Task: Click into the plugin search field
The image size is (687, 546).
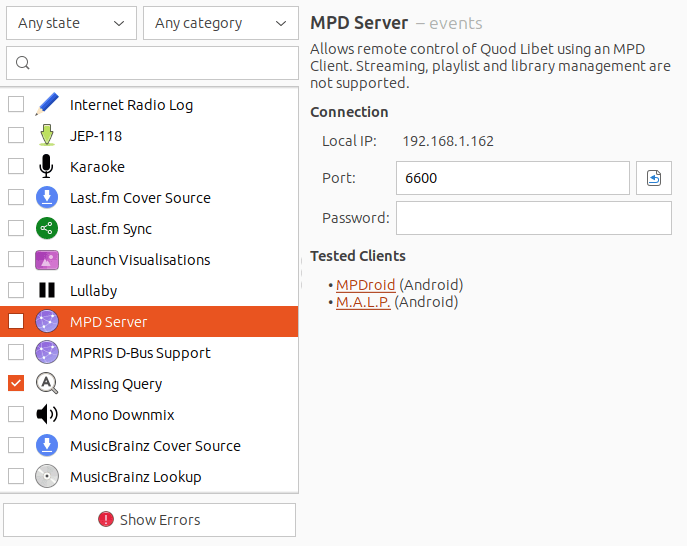Action: coord(152,63)
